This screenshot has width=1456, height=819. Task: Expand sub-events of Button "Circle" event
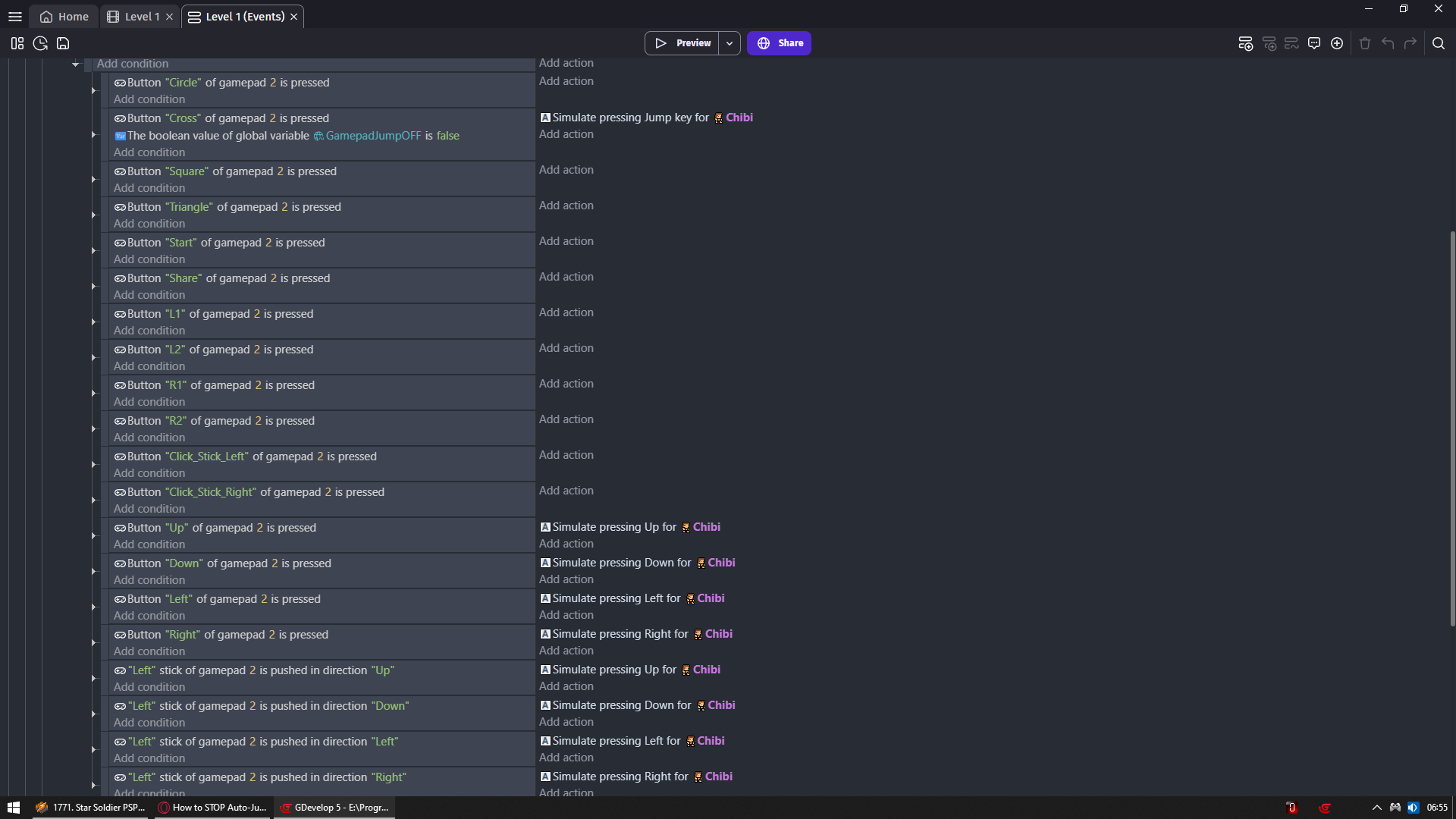(94, 91)
